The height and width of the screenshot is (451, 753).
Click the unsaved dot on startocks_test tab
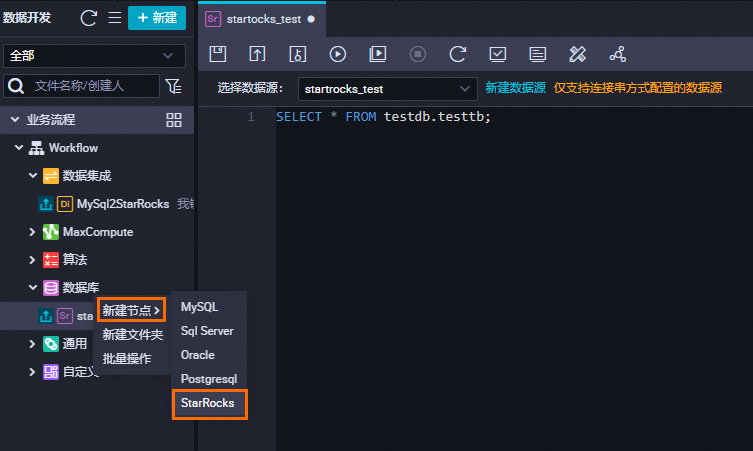click(x=311, y=19)
